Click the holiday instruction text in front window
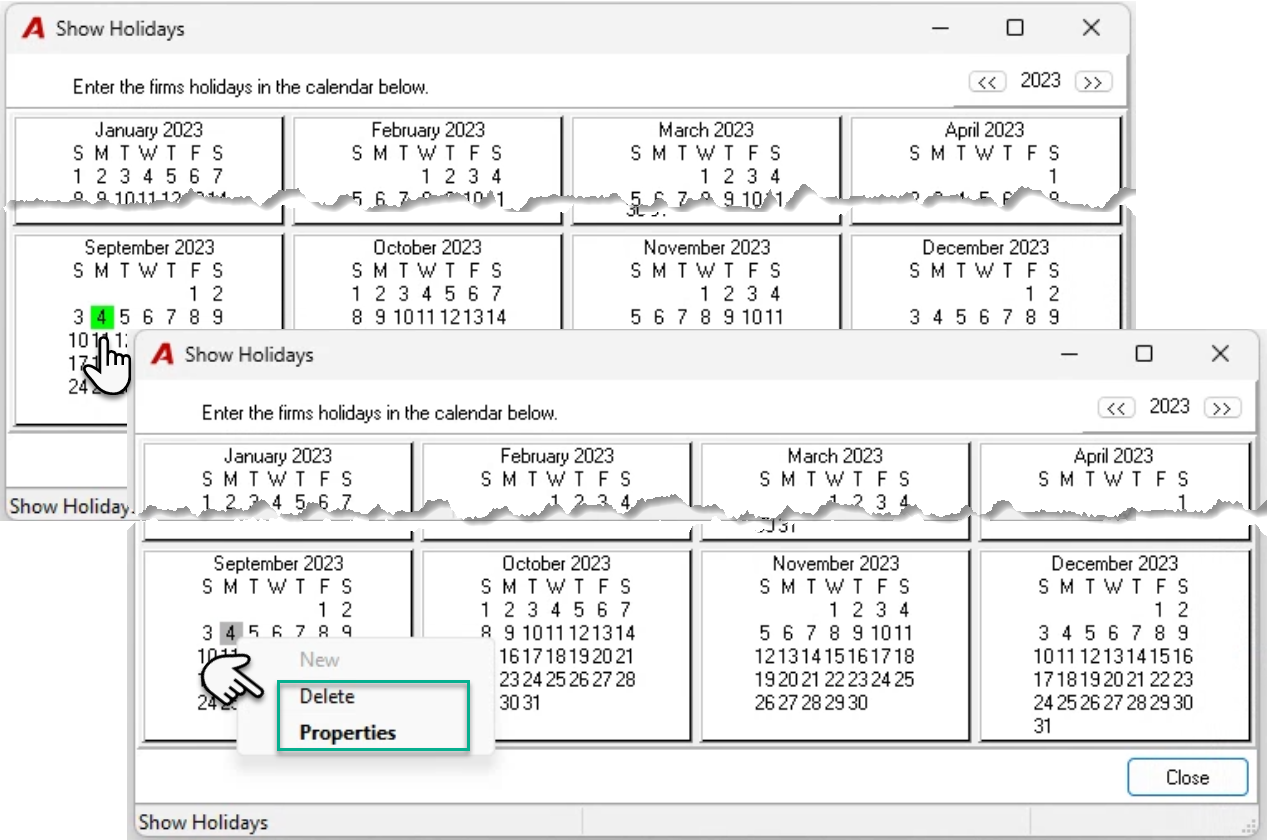Image resolution: width=1267 pixels, height=840 pixels. click(380, 412)
